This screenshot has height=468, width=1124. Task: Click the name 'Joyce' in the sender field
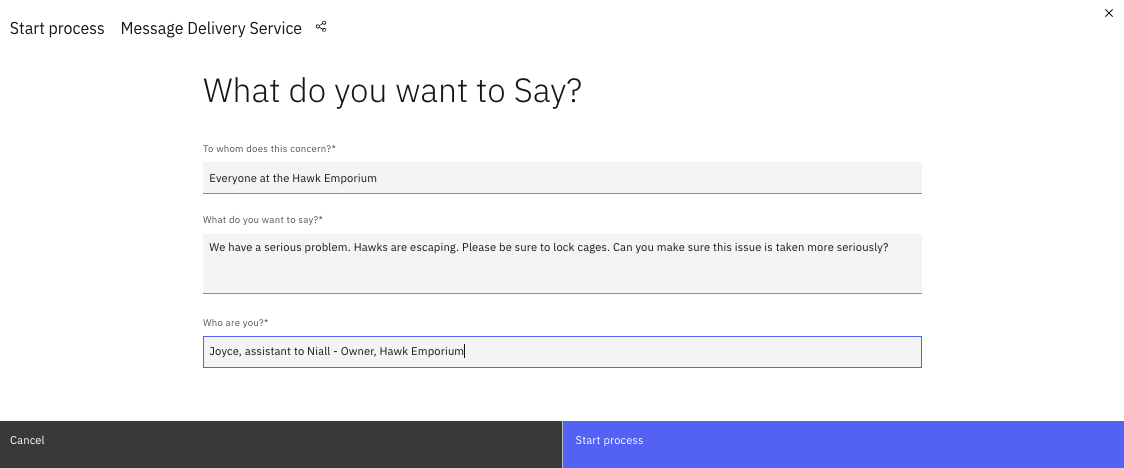(x=223, y=352)
